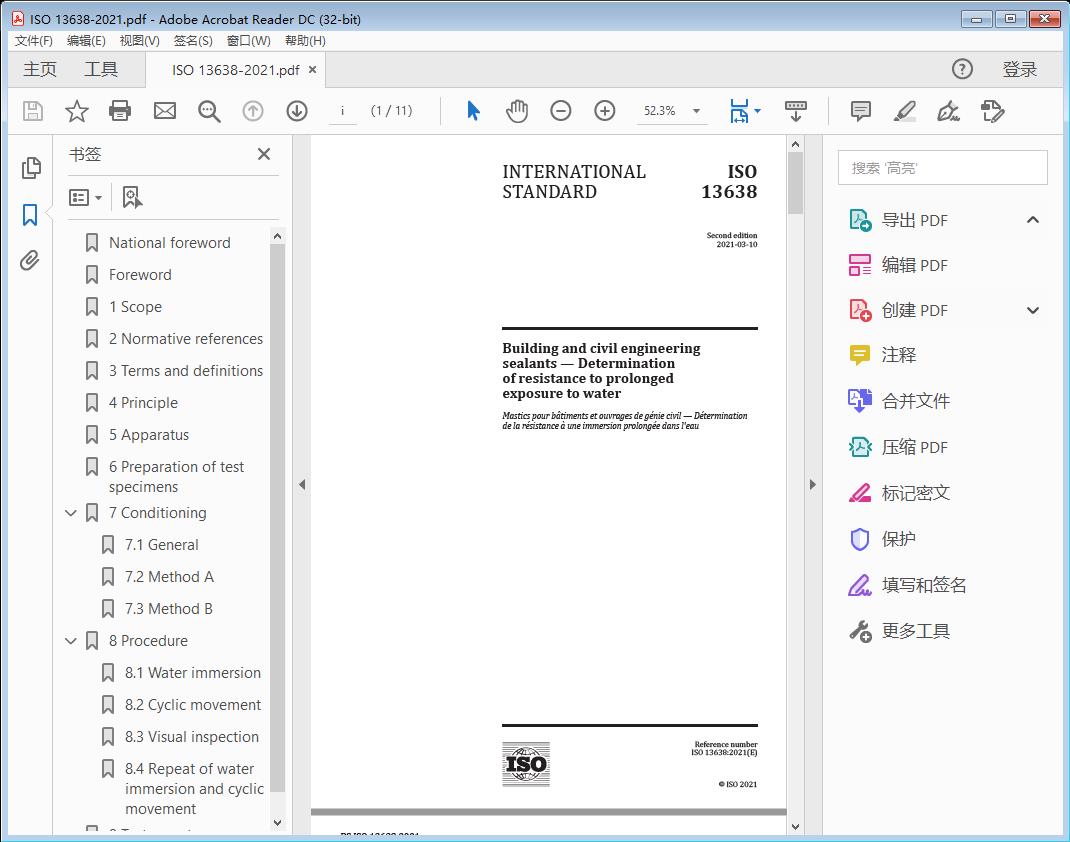Toggle the bookmarks panel in sidebar
This screenshot has height=842, width=1070.
coord(30,214)
